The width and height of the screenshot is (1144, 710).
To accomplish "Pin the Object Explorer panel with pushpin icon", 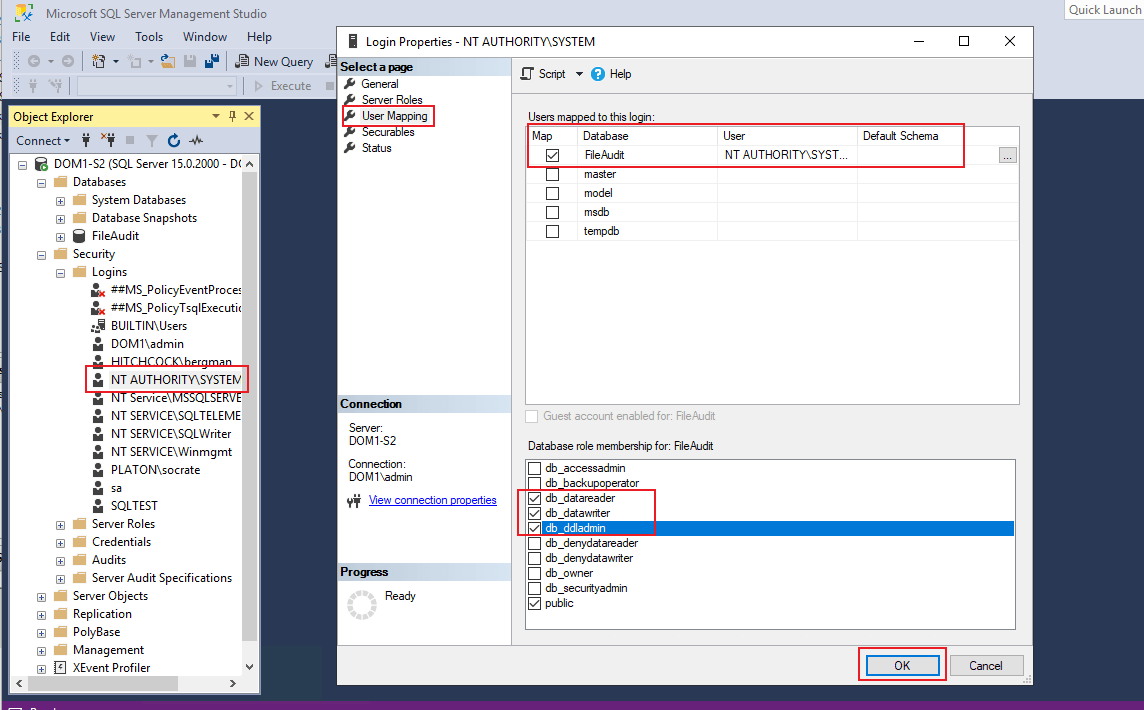I will pyautogui.click(x=233, y=117).
